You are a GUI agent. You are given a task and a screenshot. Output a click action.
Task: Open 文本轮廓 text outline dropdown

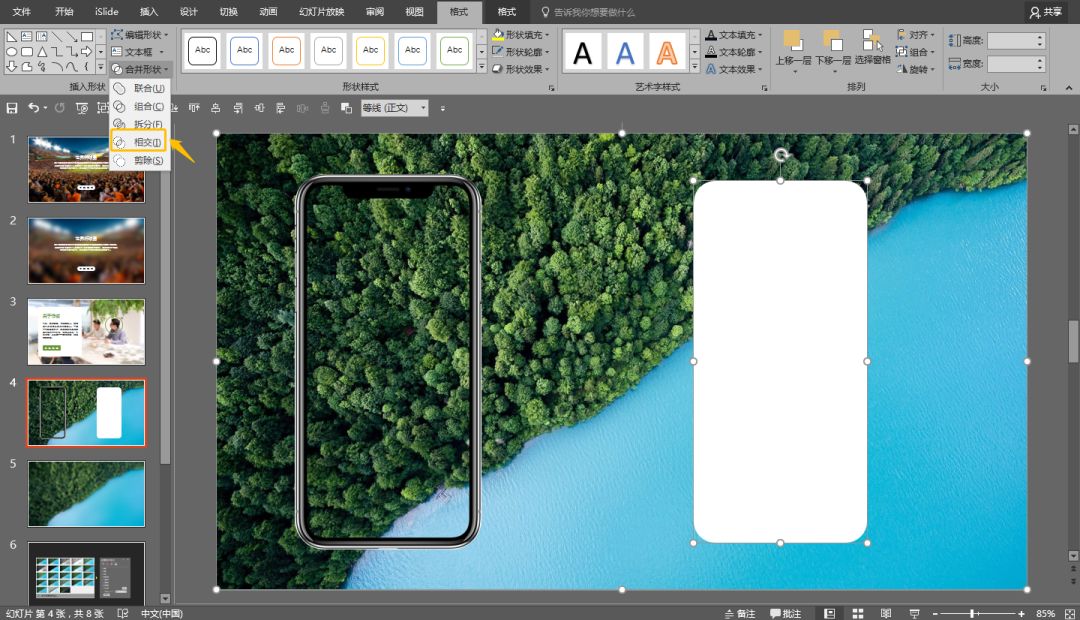point(734,52)
